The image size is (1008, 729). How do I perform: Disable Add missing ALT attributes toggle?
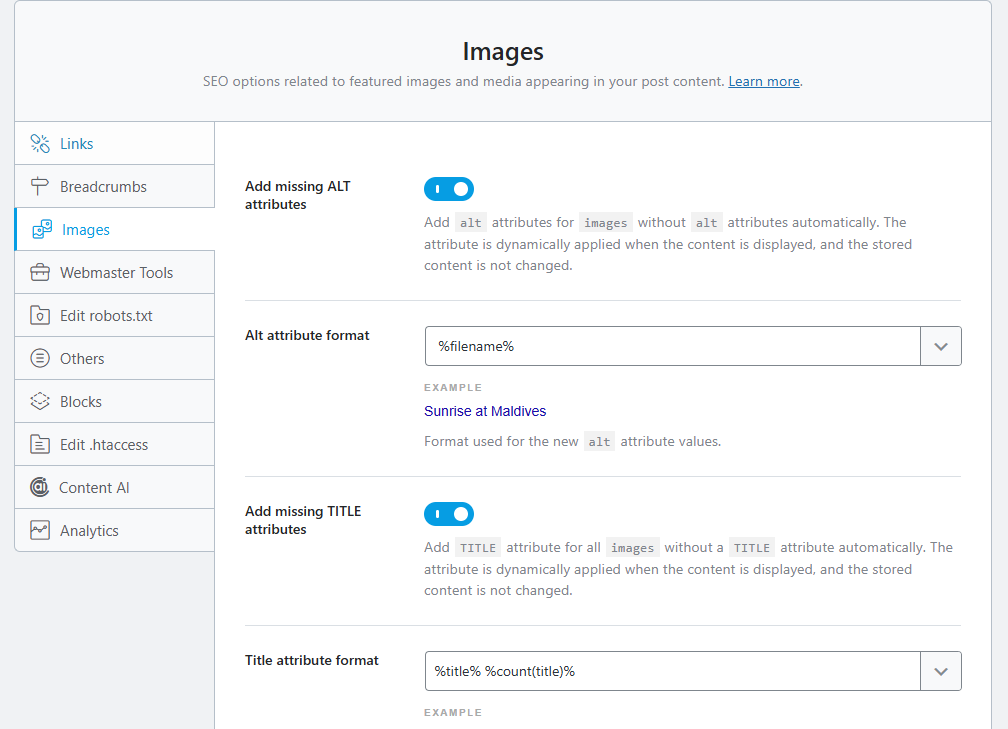[x=449, y=189]
